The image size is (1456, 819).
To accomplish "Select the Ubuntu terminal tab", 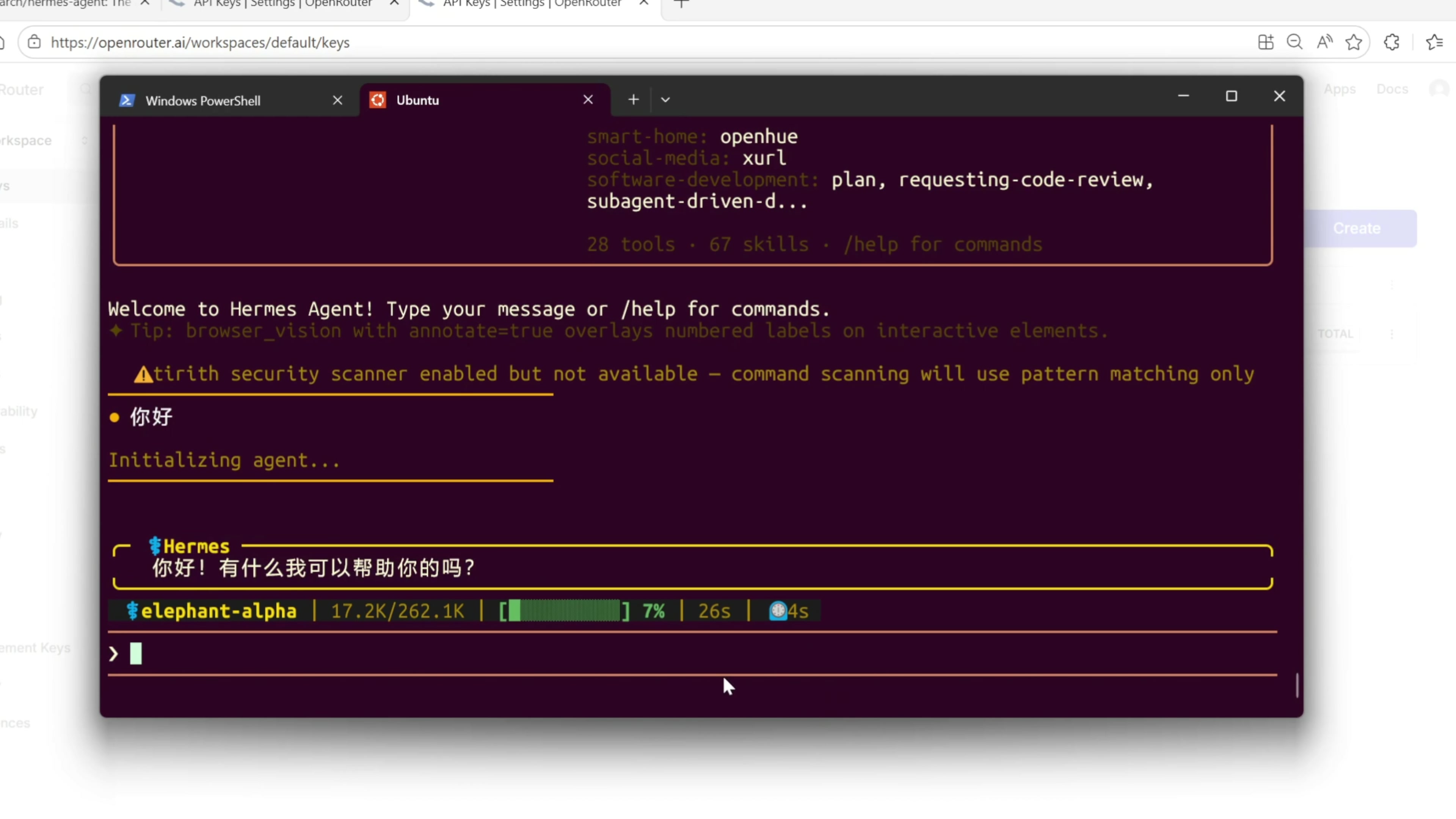I will pos(418,100).
